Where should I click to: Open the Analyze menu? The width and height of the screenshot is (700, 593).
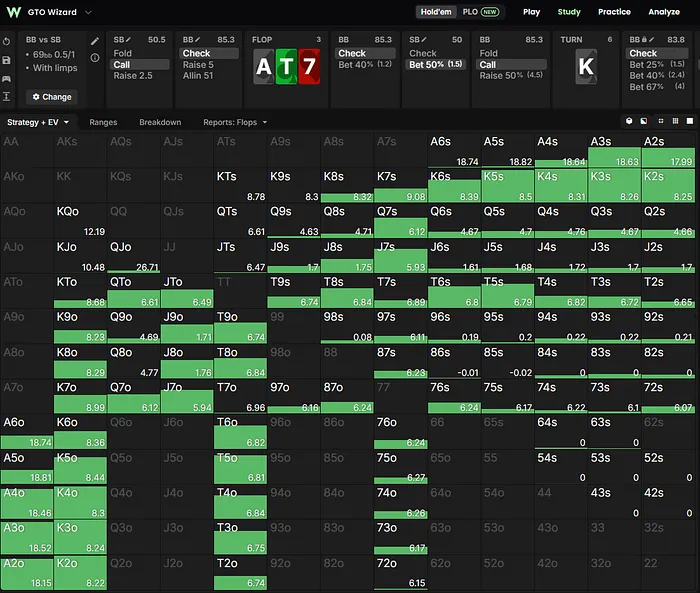click(x=664, y=12)
